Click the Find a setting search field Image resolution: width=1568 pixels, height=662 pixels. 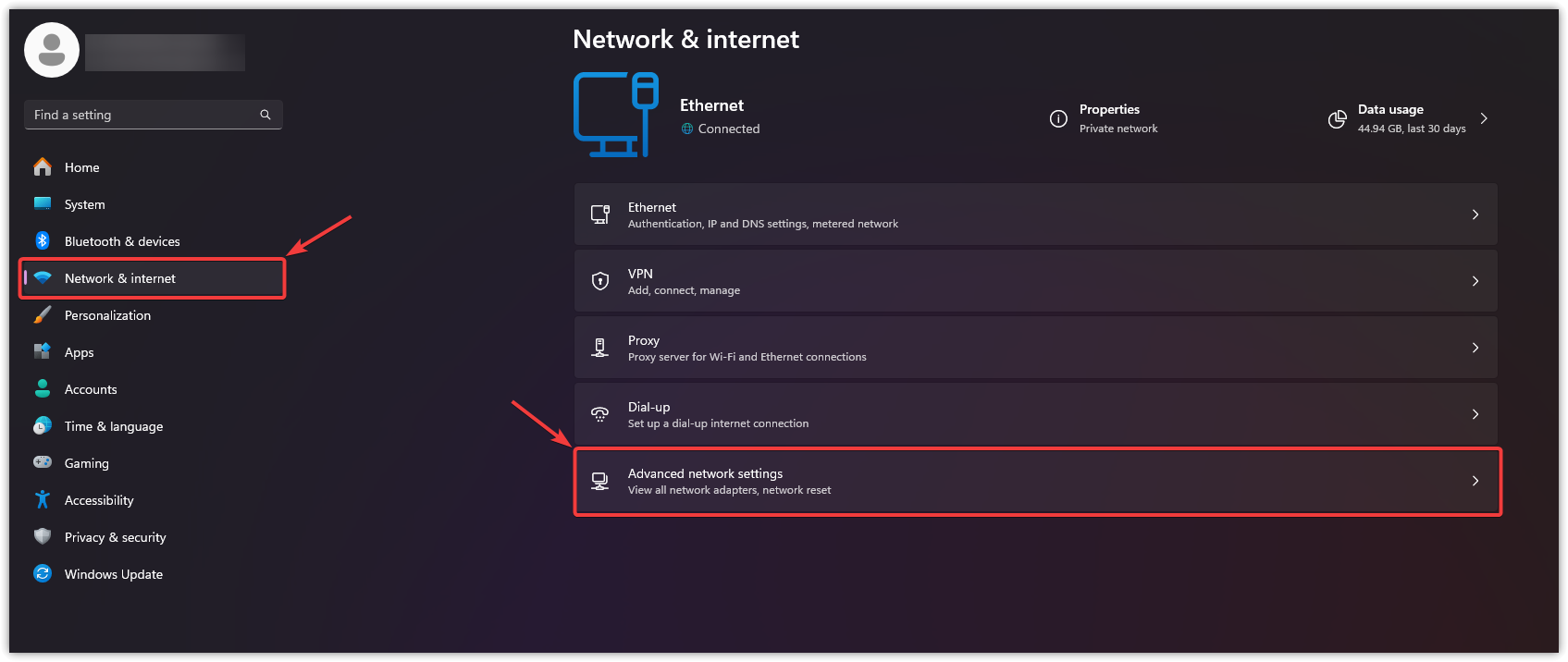coord(143,115)
